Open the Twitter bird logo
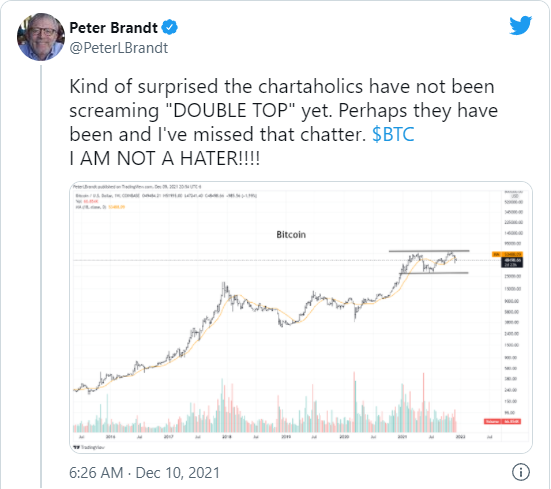Image resolution: width=551 pixels, height=489 pixels. point(520,25)
